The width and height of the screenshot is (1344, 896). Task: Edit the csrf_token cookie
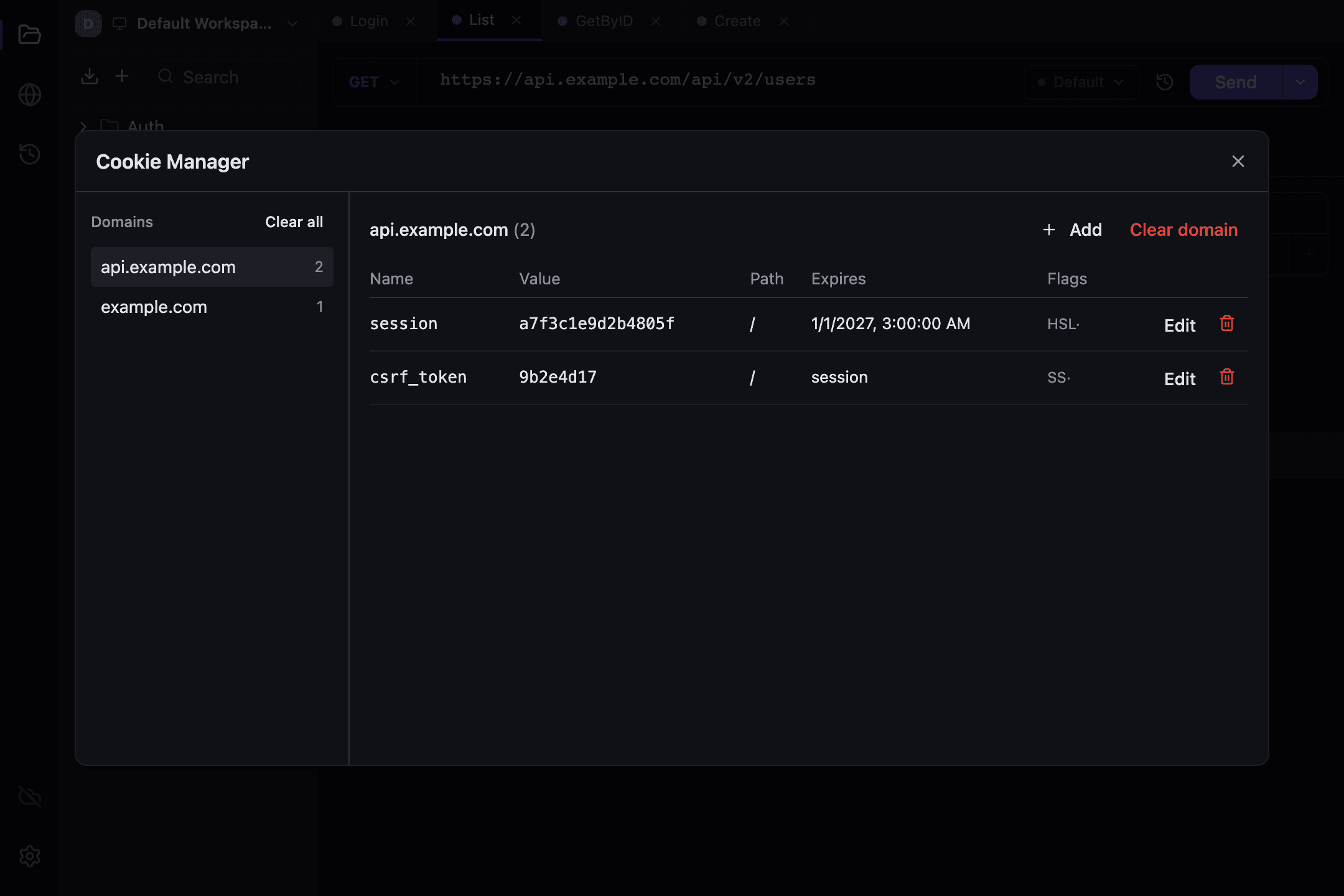pos(1180,378)
